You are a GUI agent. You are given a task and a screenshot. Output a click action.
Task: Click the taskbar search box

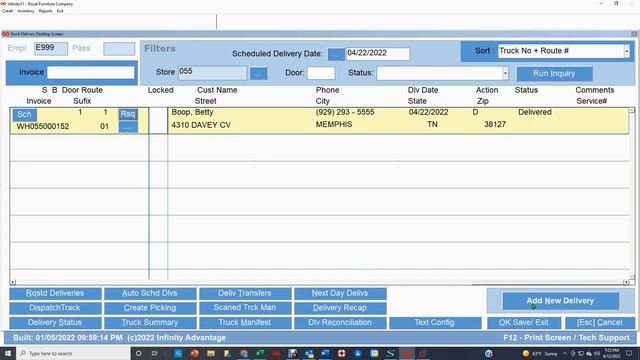[73, 353]
